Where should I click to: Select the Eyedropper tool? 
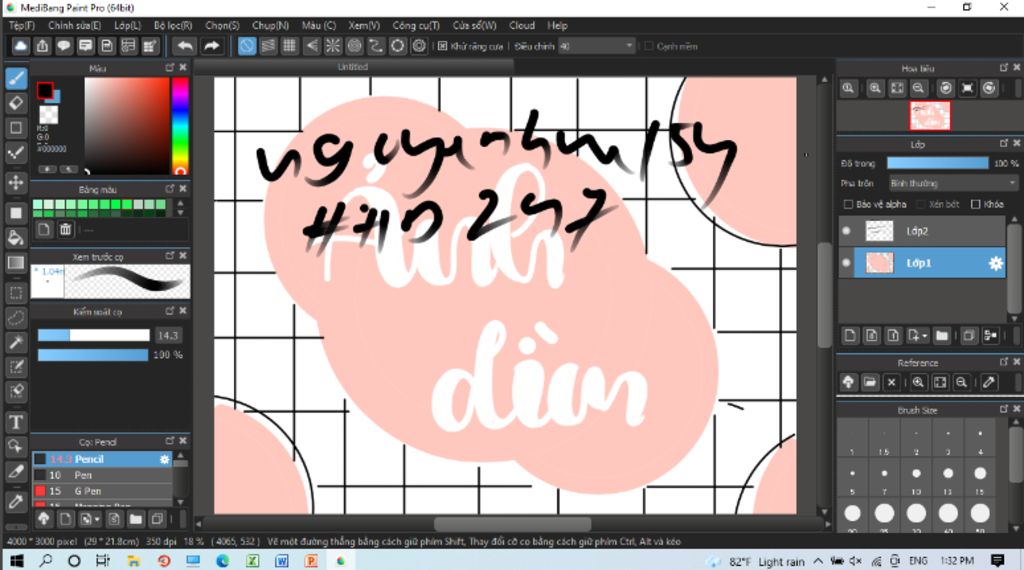pyautogui.click(x=16, y=501)
